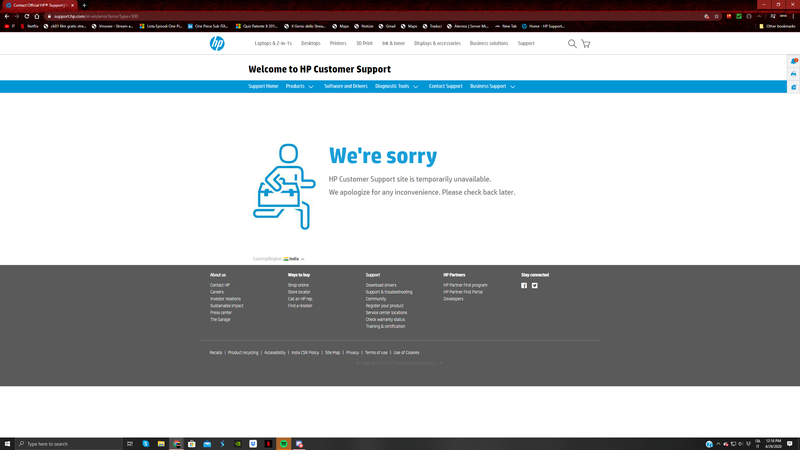The height and width of the screenshot is (450, 800).
Task: Open Netflix from taskbar
Action: [x=268, y=444]
